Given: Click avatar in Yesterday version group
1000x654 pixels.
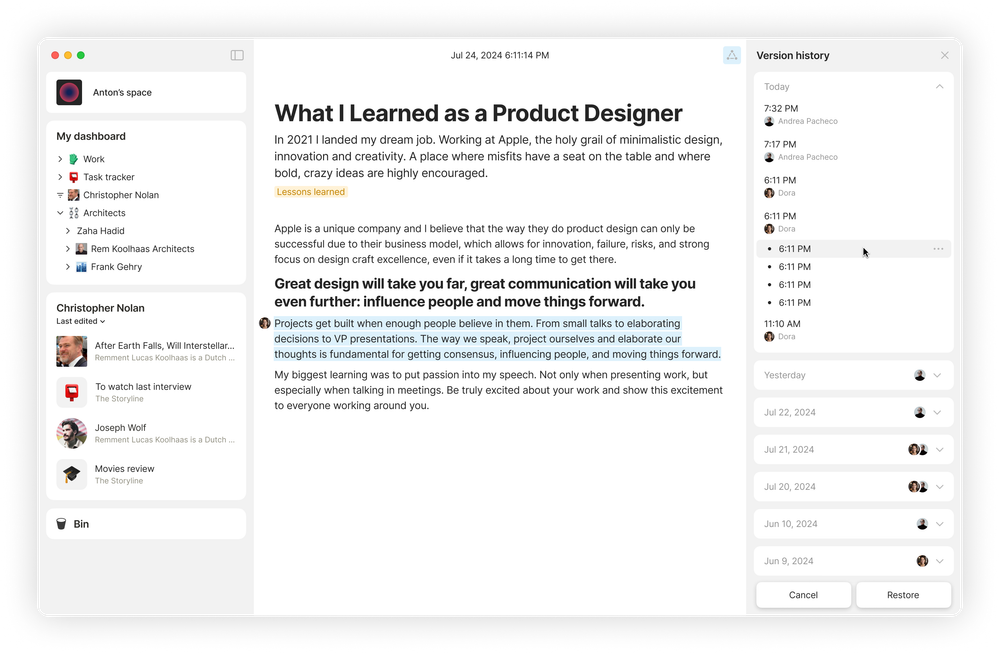Looking at the screenshot, I should (x=920, y=375).
